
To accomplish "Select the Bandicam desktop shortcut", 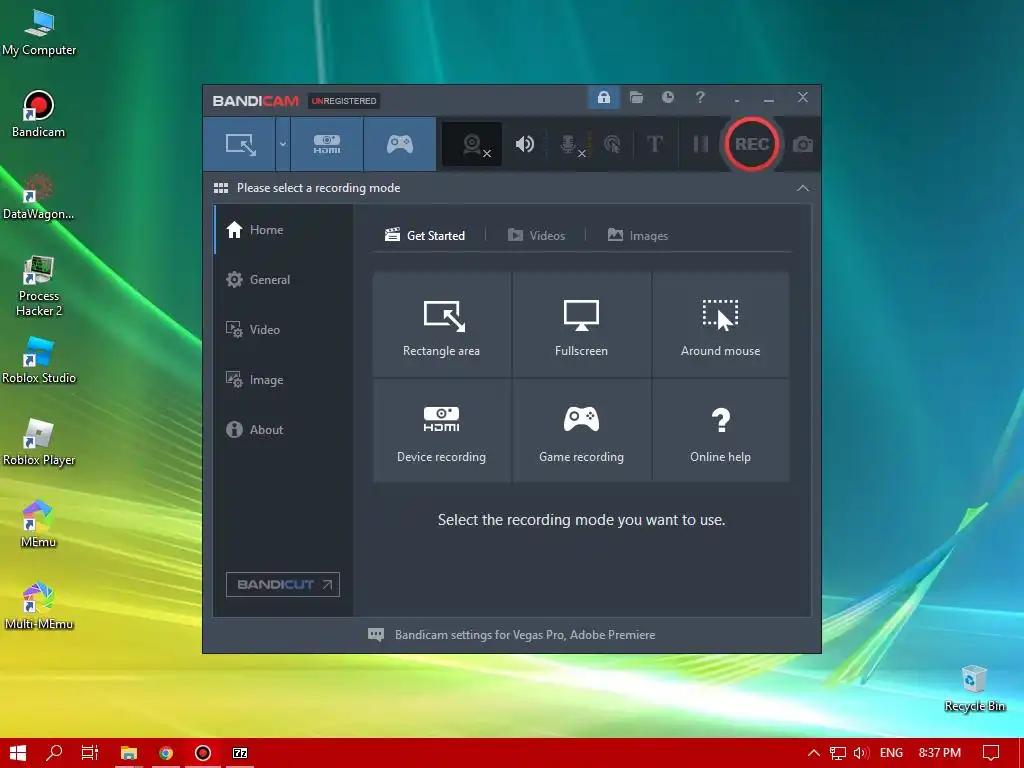I will tap(39, 114).
